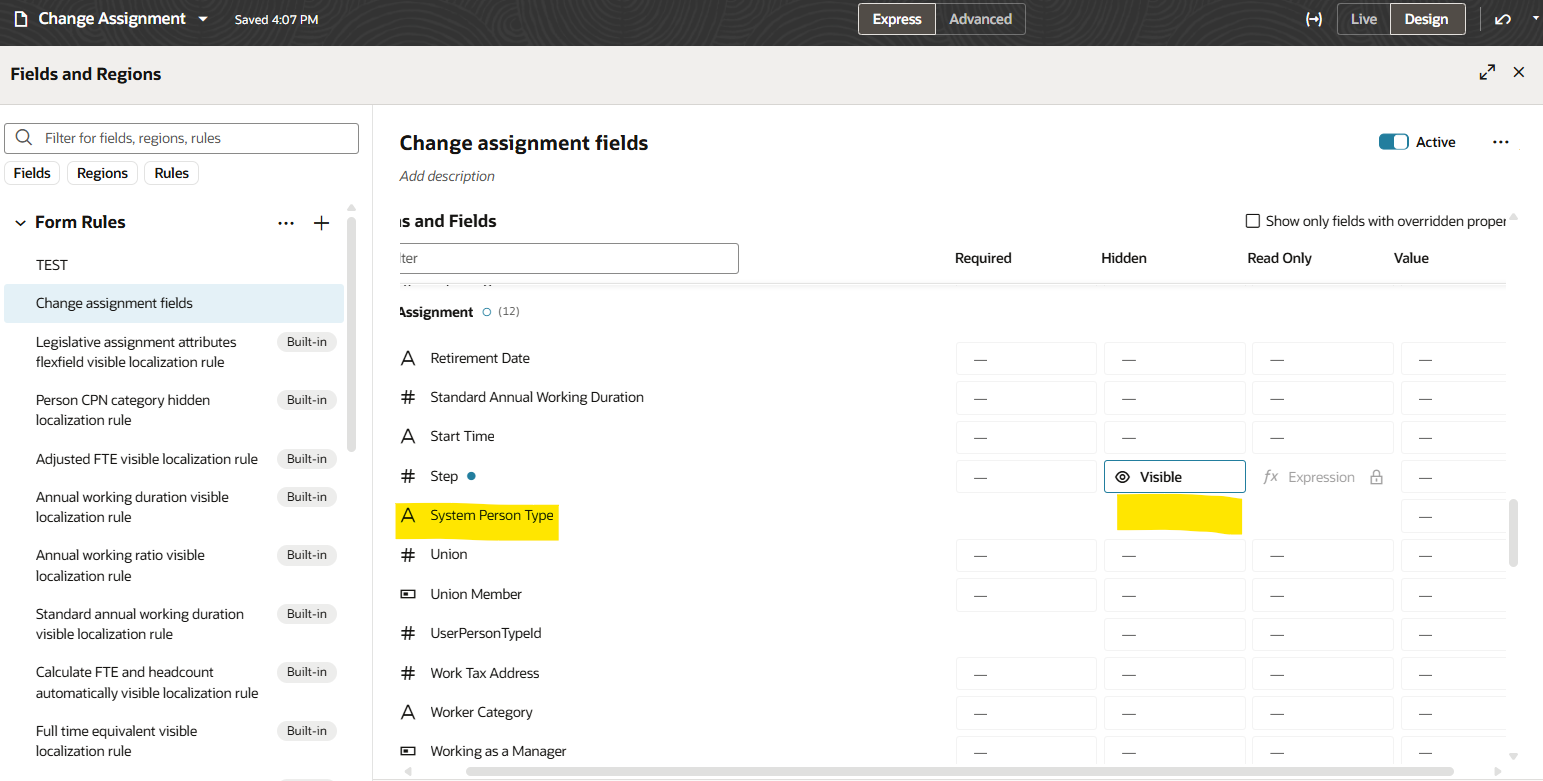The width and height of the screenshot is (1543, 781).
Task: Open the small dropdown arrow next to undo
Action: pos(1535,18)
